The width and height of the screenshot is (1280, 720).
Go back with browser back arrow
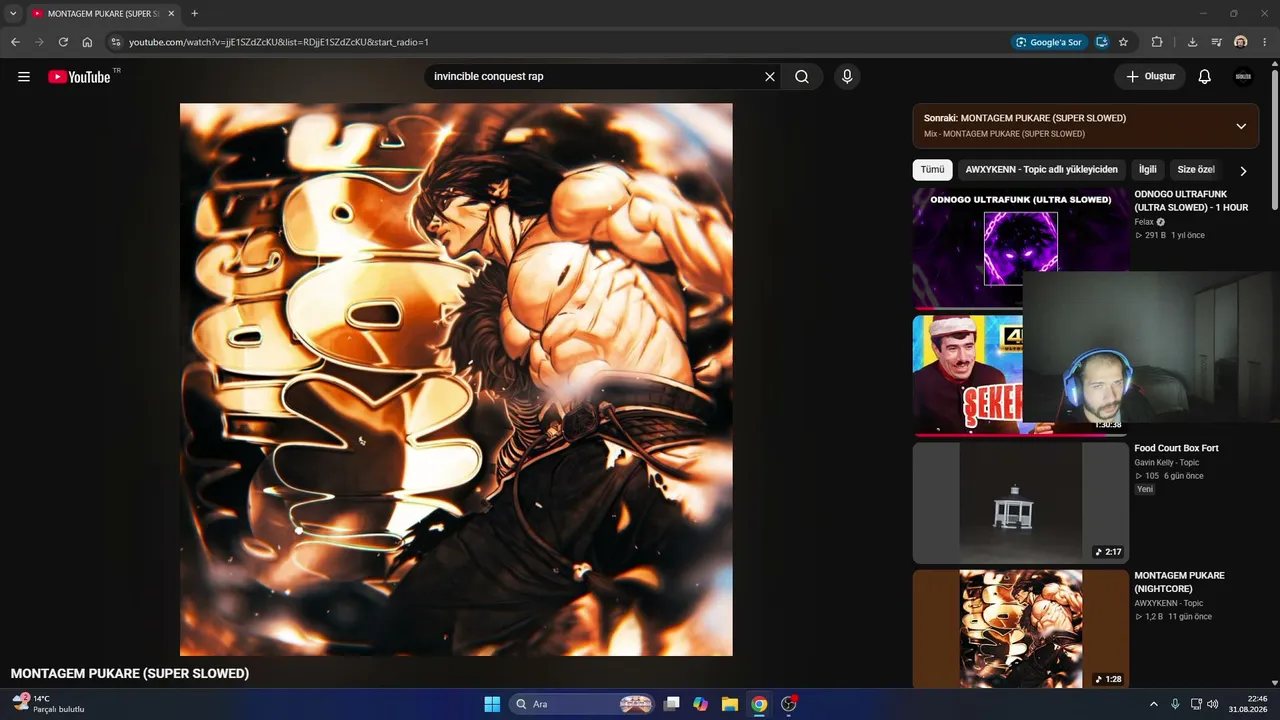tap(15, 42)
